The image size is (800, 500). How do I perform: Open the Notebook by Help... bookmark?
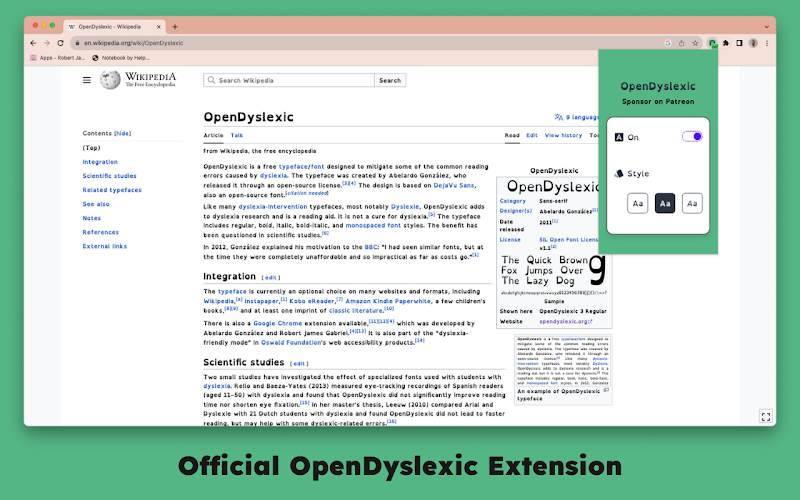click(120, 58)
